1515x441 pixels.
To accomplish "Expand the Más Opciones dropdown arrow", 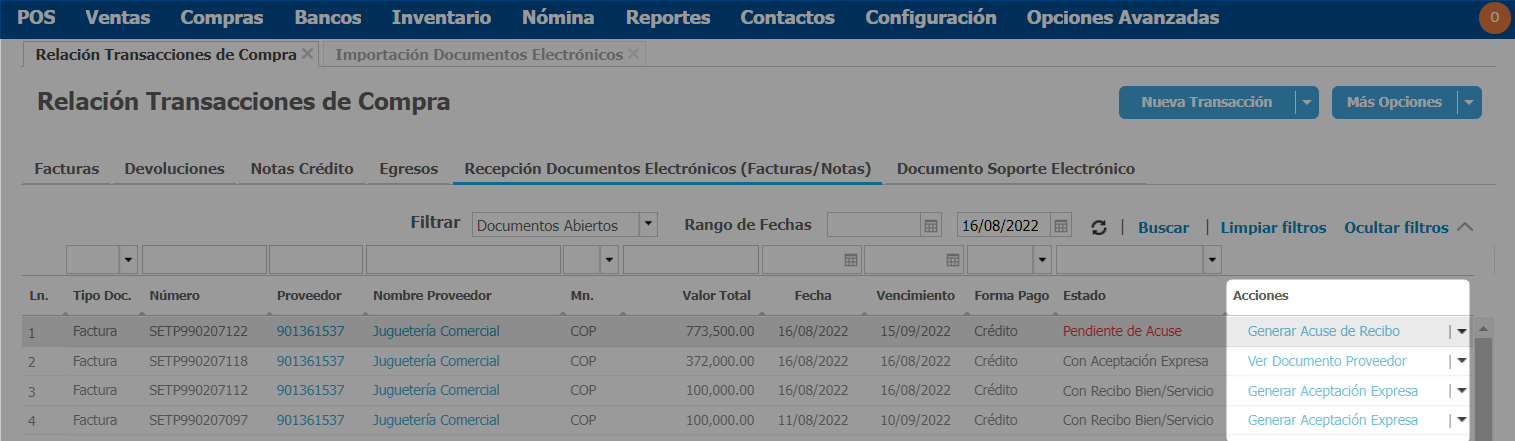I will click(x=1468, y=102).
